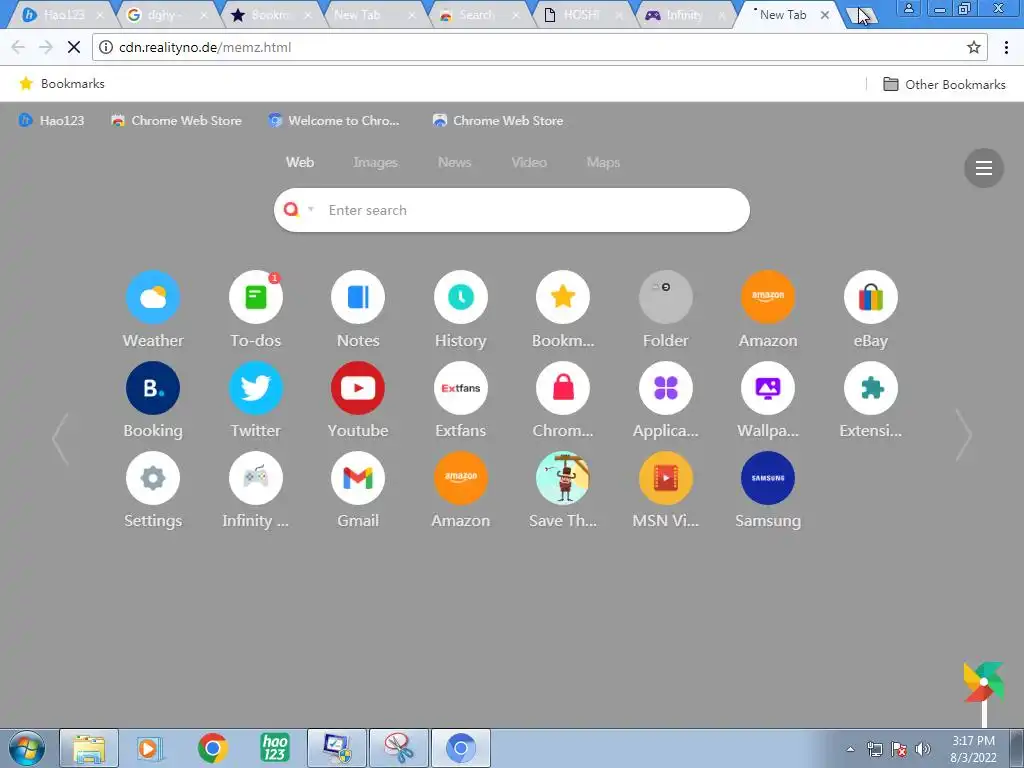The image size is (1024, 768).
Task: Click the Amazon icon beside eBay
Action: coord(768,297)
